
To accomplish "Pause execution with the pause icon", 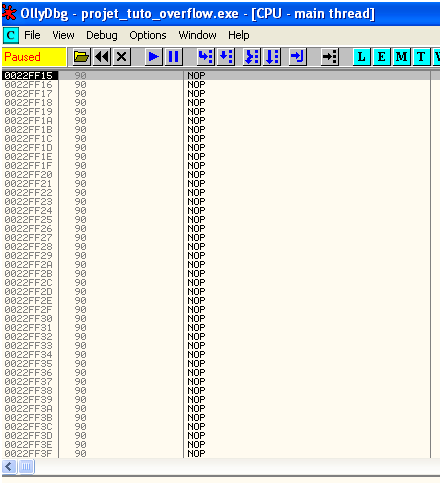I will pos(174,57).
